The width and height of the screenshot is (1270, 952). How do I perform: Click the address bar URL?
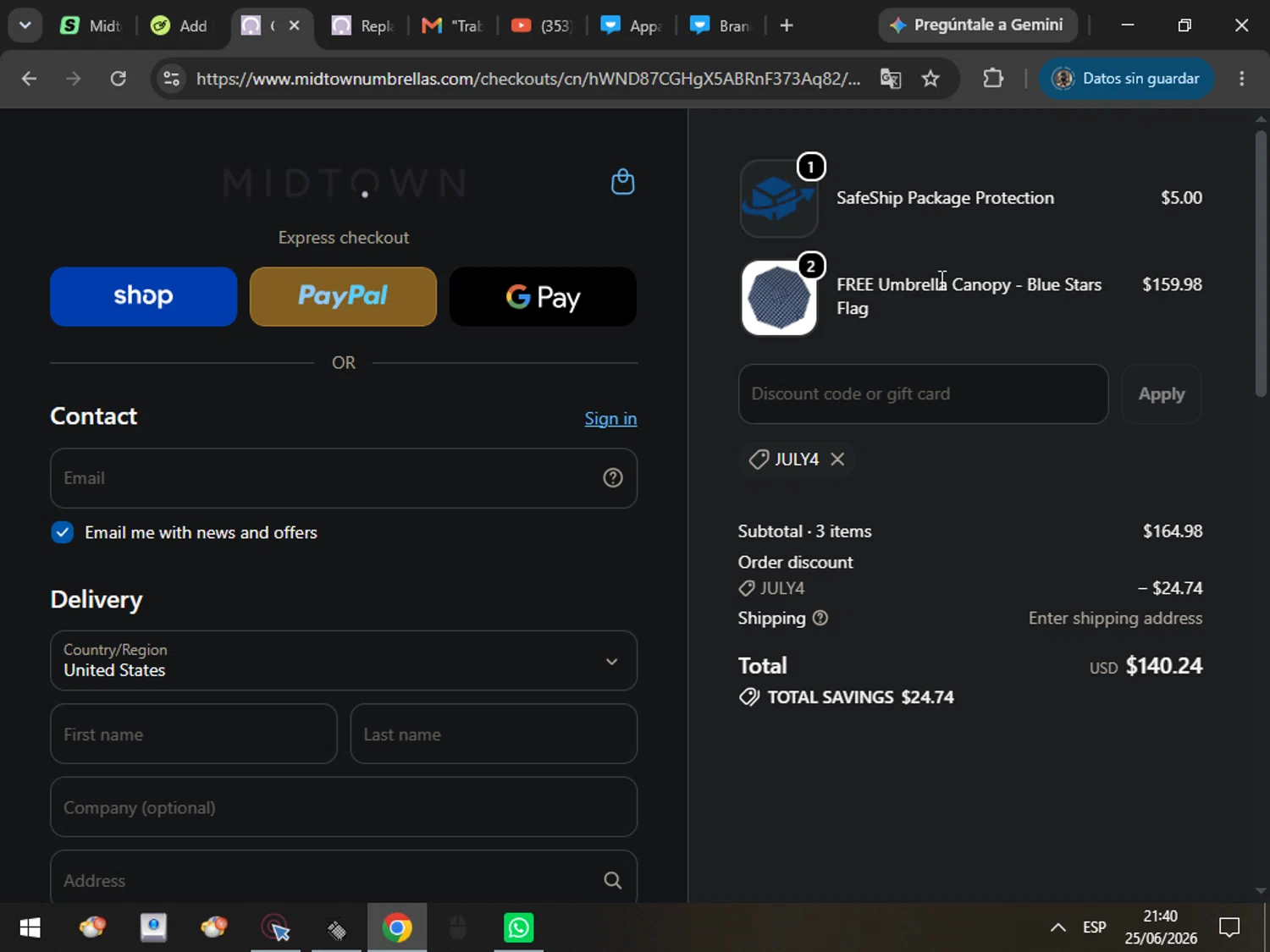(x=528, y=79)
